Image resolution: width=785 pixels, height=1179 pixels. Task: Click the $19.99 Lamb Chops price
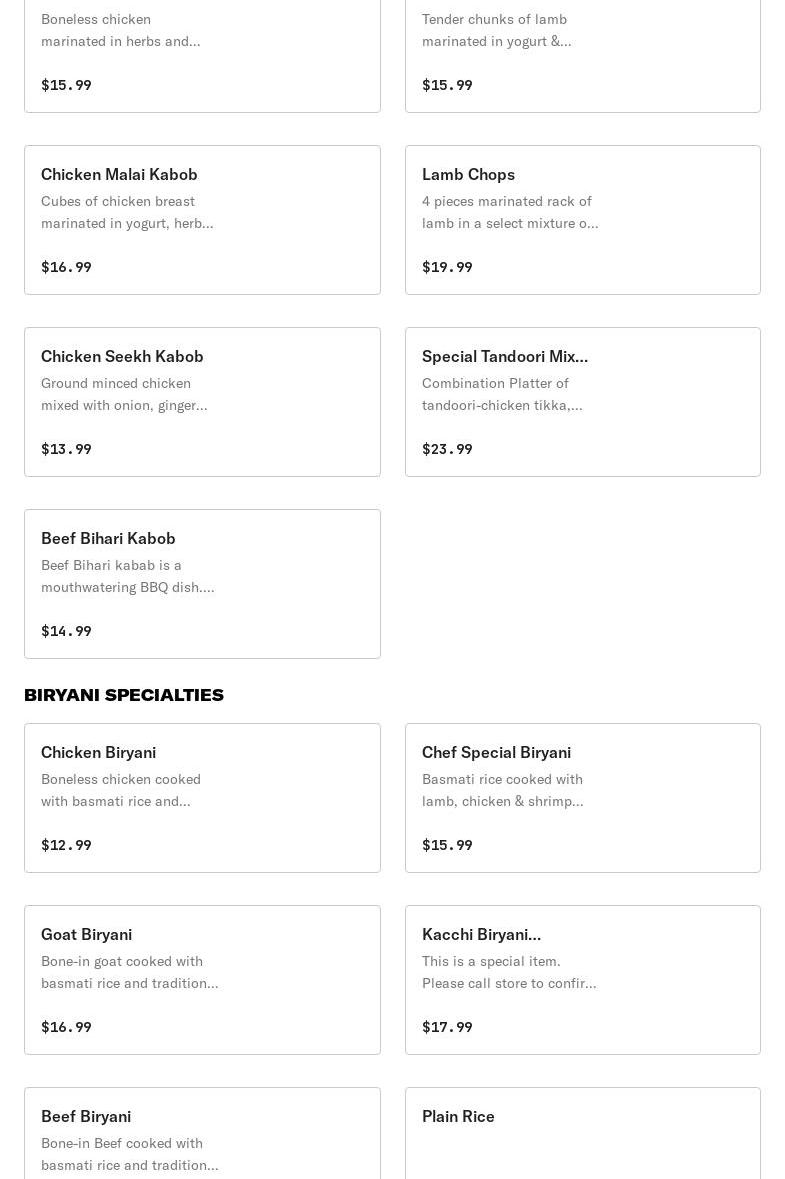[x=447, y=267]
